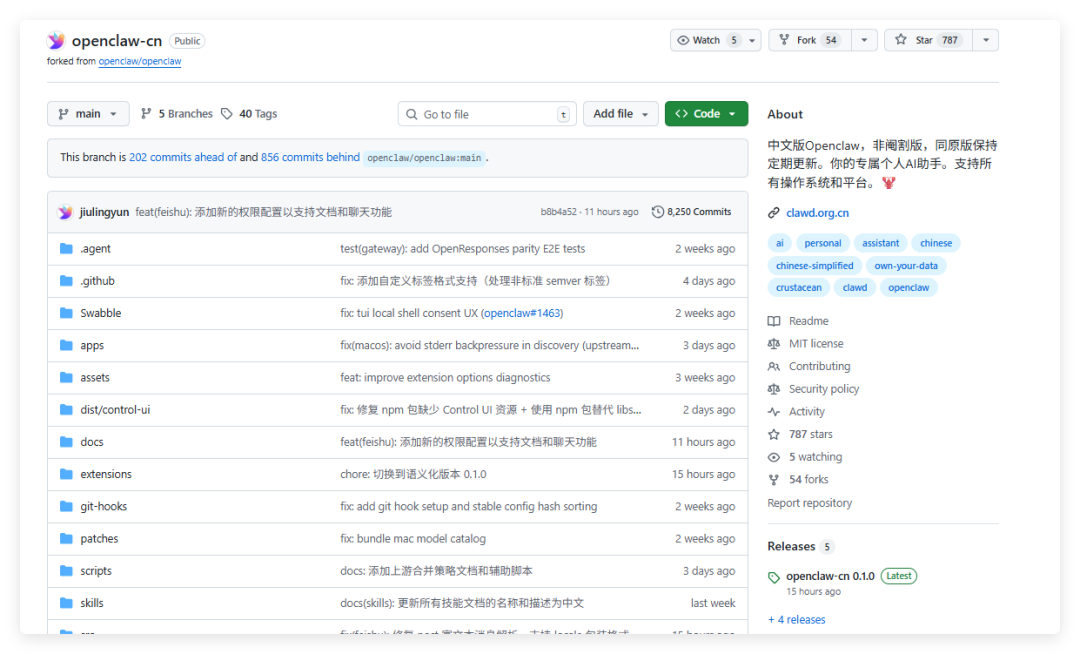Toggle Watch for repository notifications
Image resolution: width=1080 pixels, height=654 pixels.
point(716,40)
